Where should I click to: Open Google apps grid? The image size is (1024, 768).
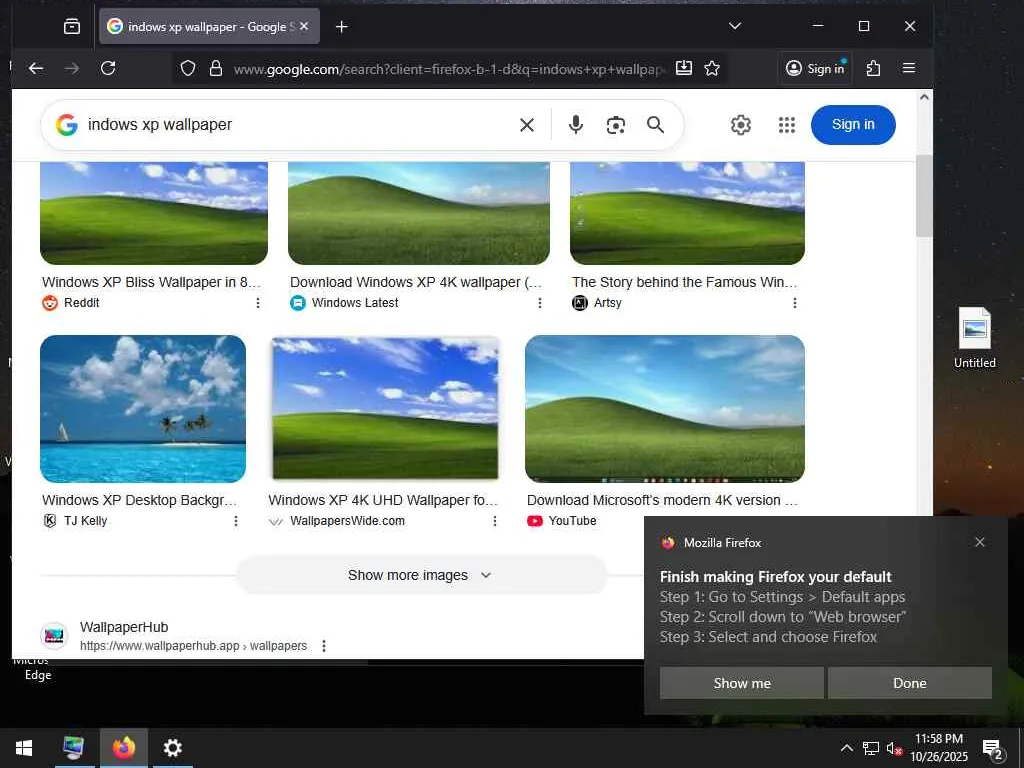click(787, 125)
